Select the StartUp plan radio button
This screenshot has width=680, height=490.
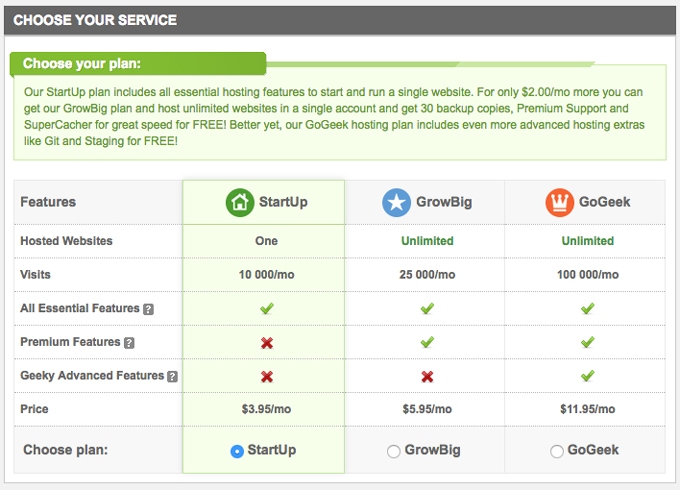coord(237,451)
